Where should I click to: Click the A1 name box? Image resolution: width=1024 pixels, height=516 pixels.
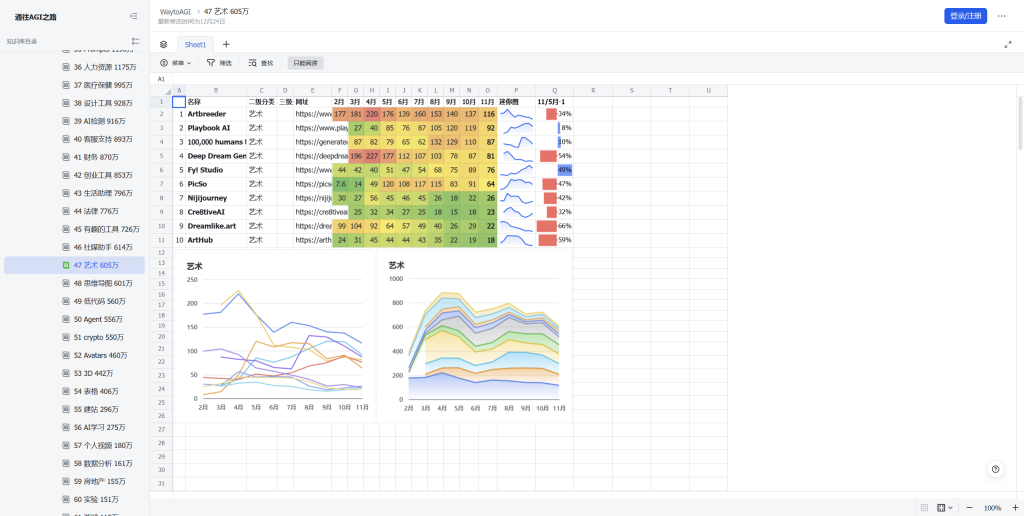(x=161, y=78)
